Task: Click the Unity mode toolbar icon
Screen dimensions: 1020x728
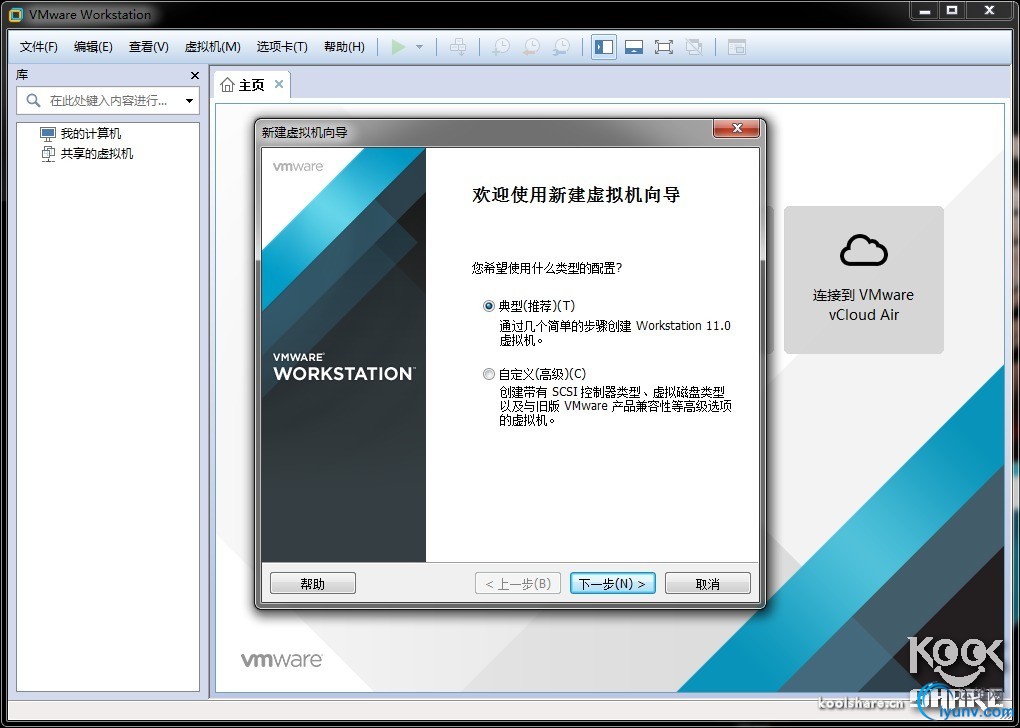Action: coord(694,47)
